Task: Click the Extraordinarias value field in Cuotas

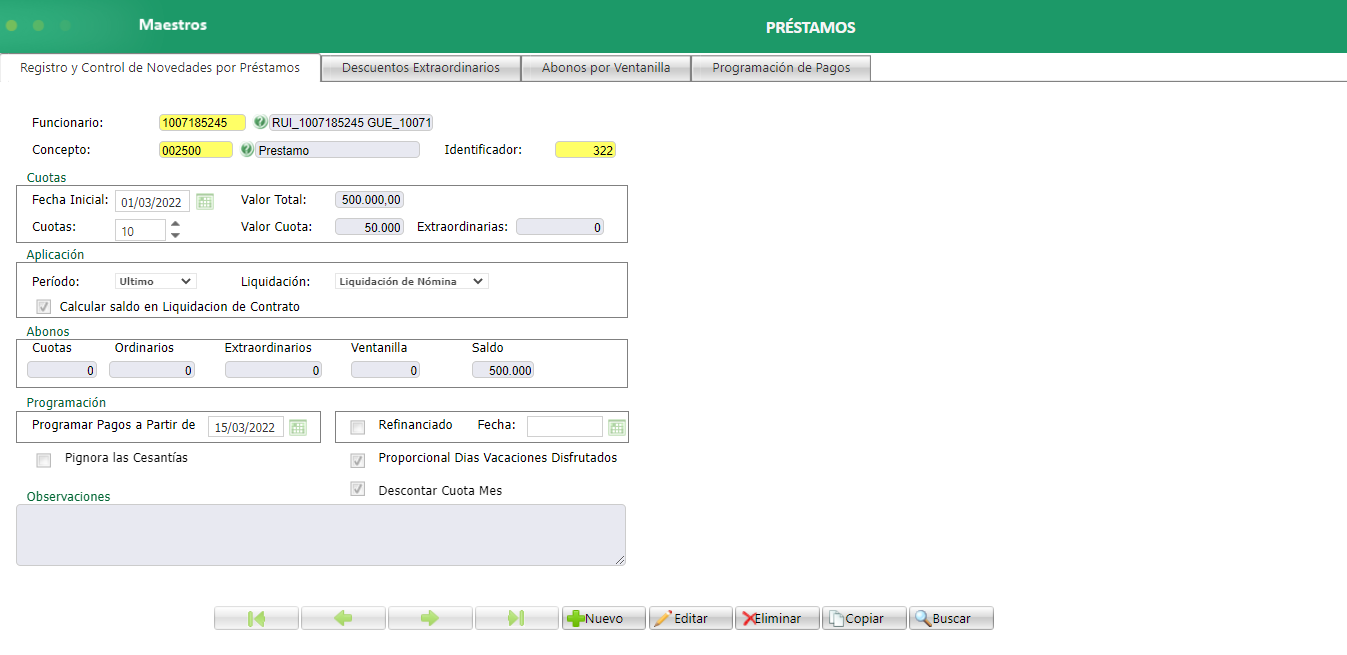Action: click(x=560, y=227)
